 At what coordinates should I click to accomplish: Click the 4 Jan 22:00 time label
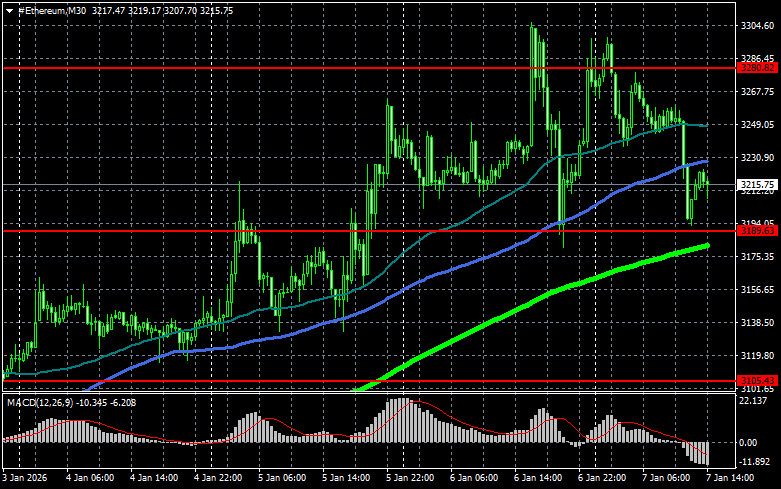[x=218, y=478]
